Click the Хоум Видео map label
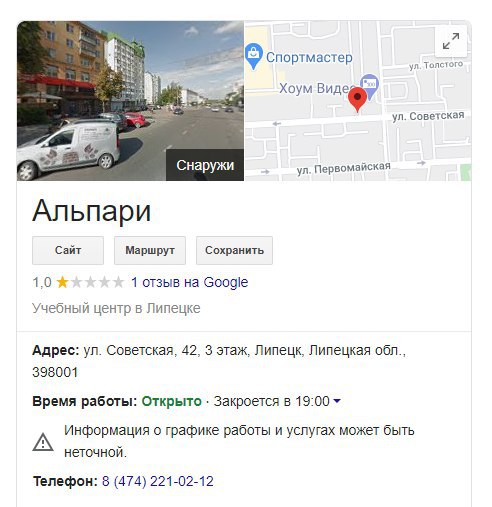 [316, 88]
